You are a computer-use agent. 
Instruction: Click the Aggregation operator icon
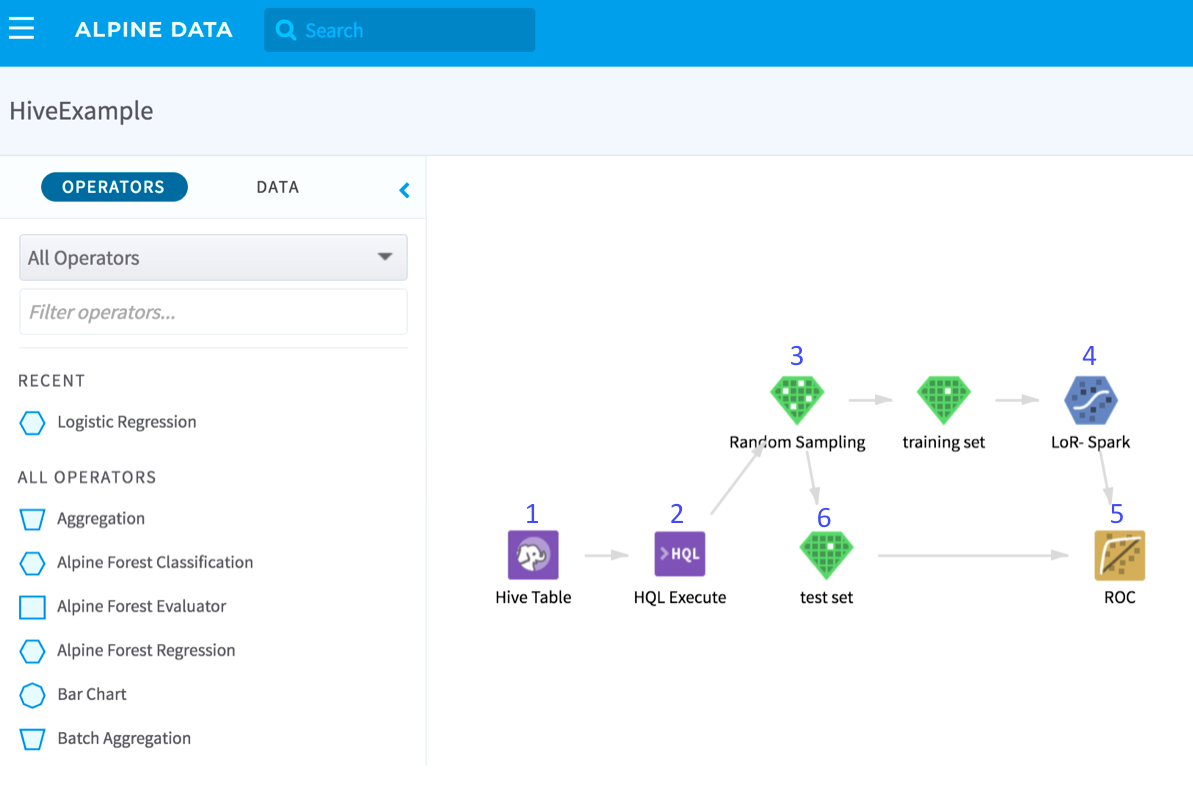[33, 519]
